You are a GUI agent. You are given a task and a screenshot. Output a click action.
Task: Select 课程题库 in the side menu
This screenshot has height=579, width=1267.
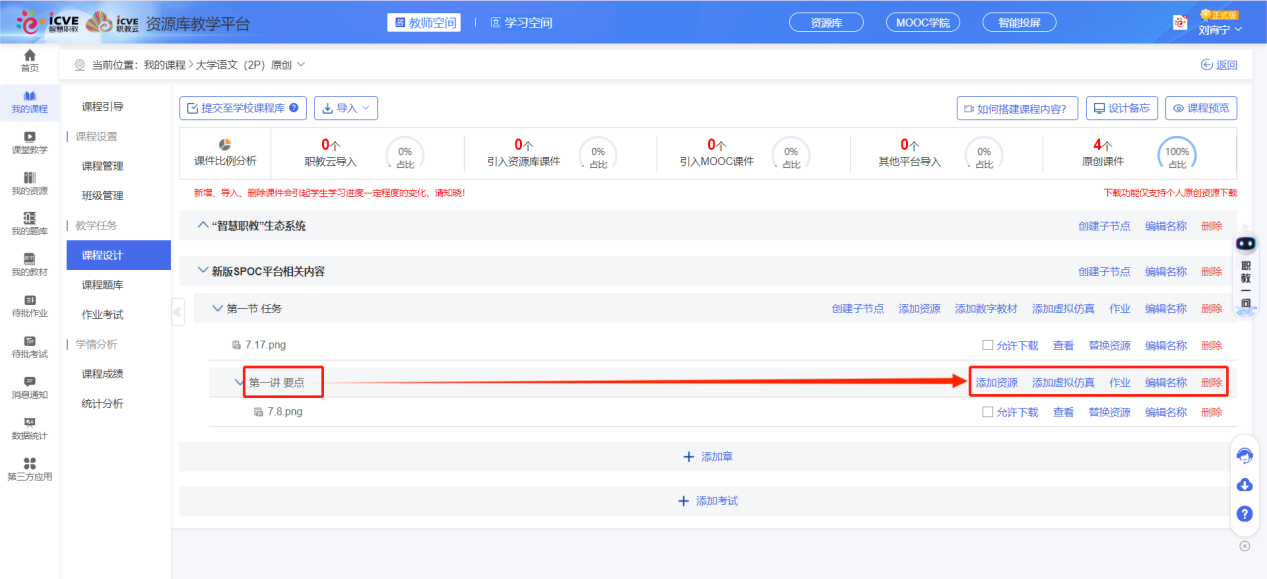pos(103,285)
